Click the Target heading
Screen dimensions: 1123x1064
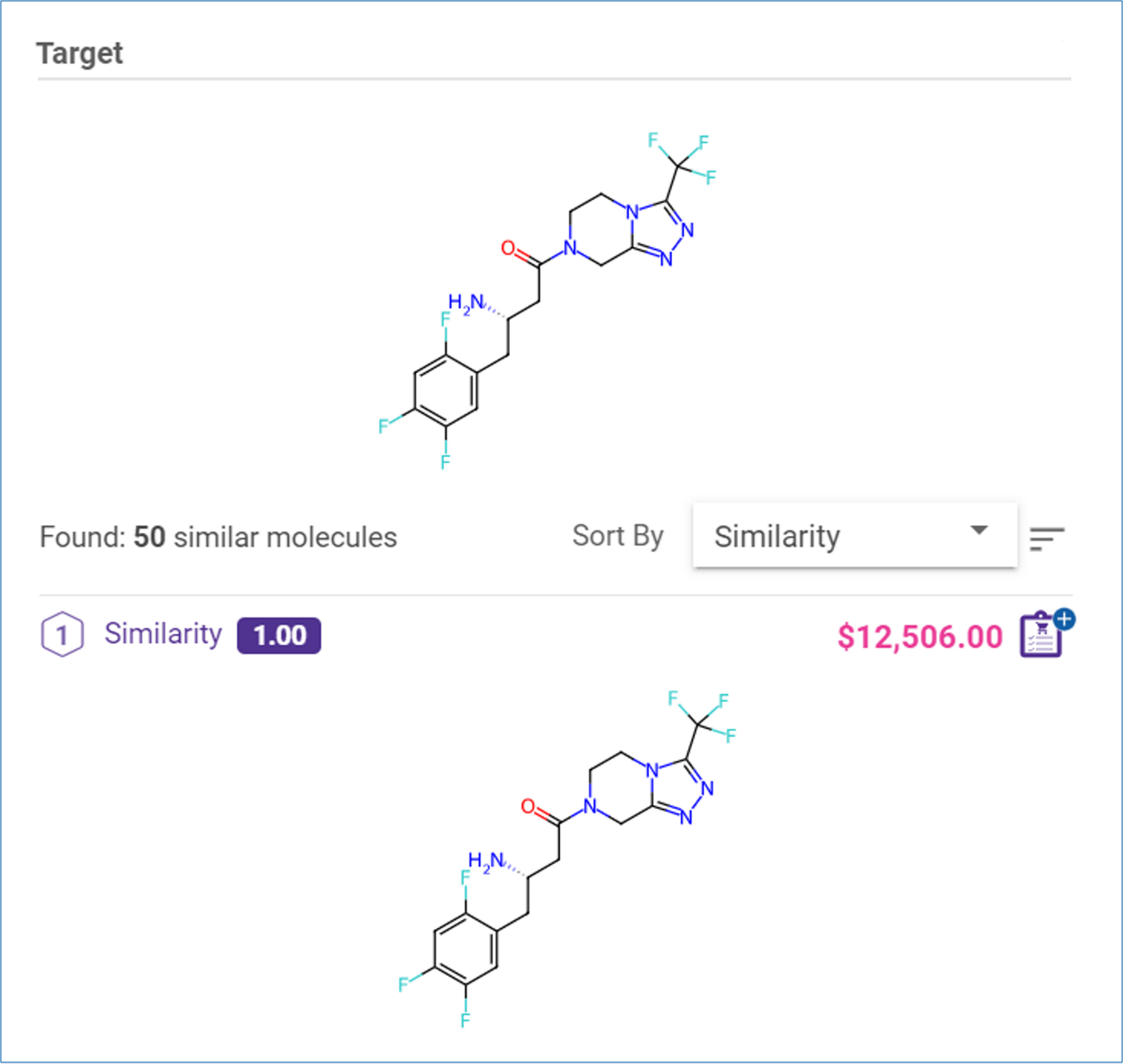coord(80,54)
